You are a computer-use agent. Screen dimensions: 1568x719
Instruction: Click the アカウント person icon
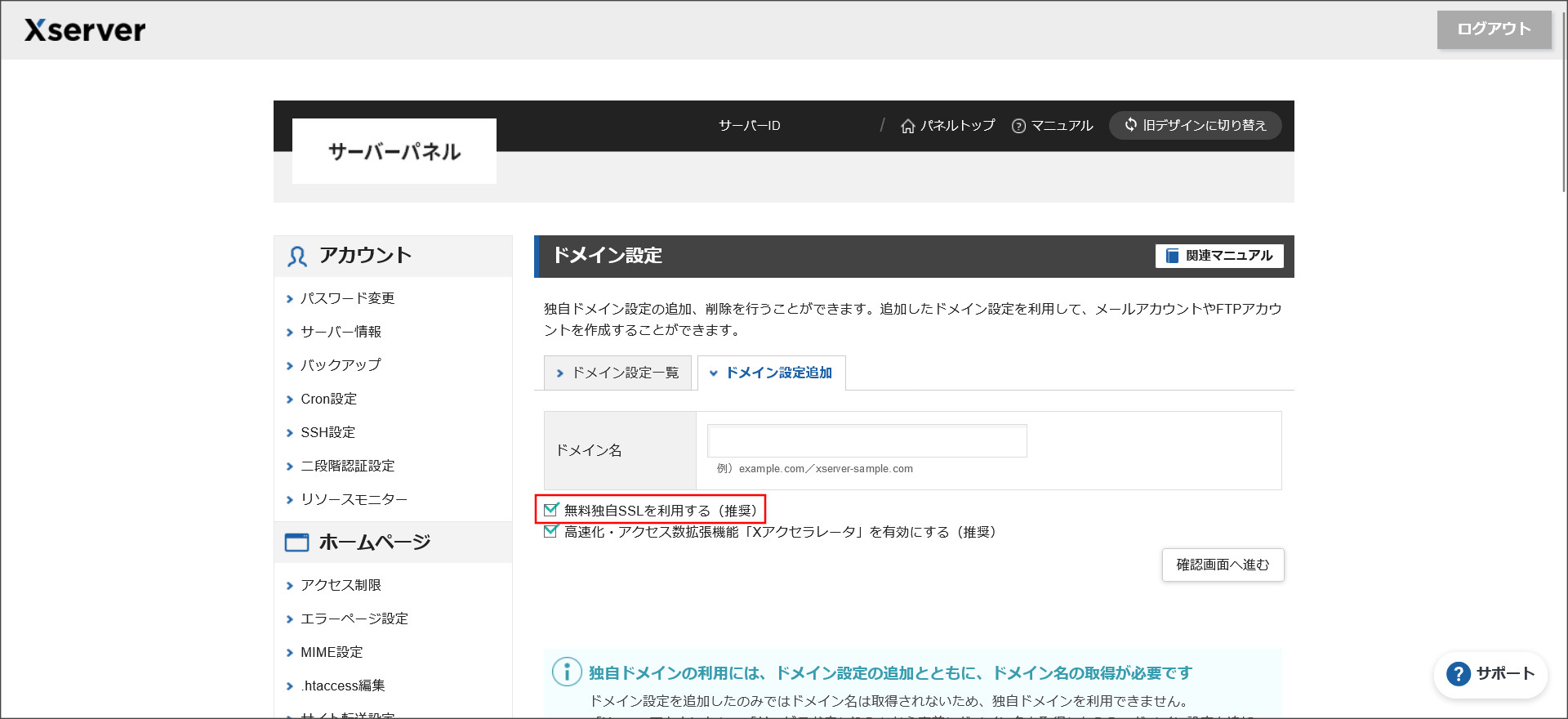[296, 257]
